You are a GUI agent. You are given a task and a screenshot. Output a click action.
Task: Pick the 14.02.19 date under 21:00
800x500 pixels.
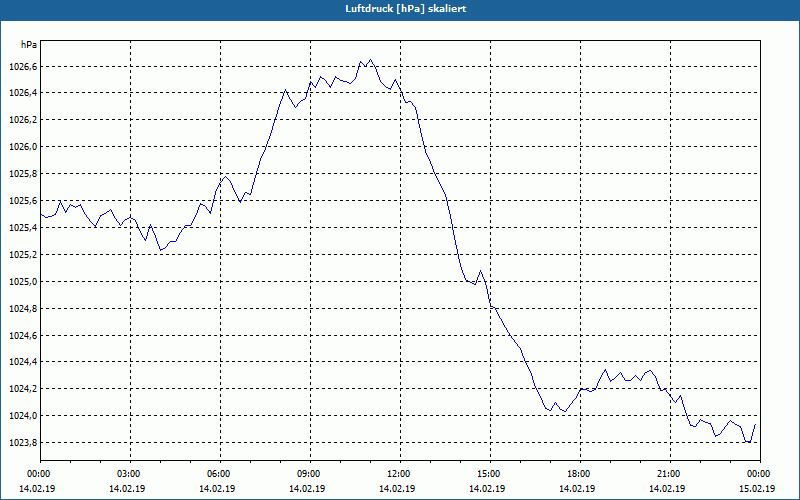(667, 489)
